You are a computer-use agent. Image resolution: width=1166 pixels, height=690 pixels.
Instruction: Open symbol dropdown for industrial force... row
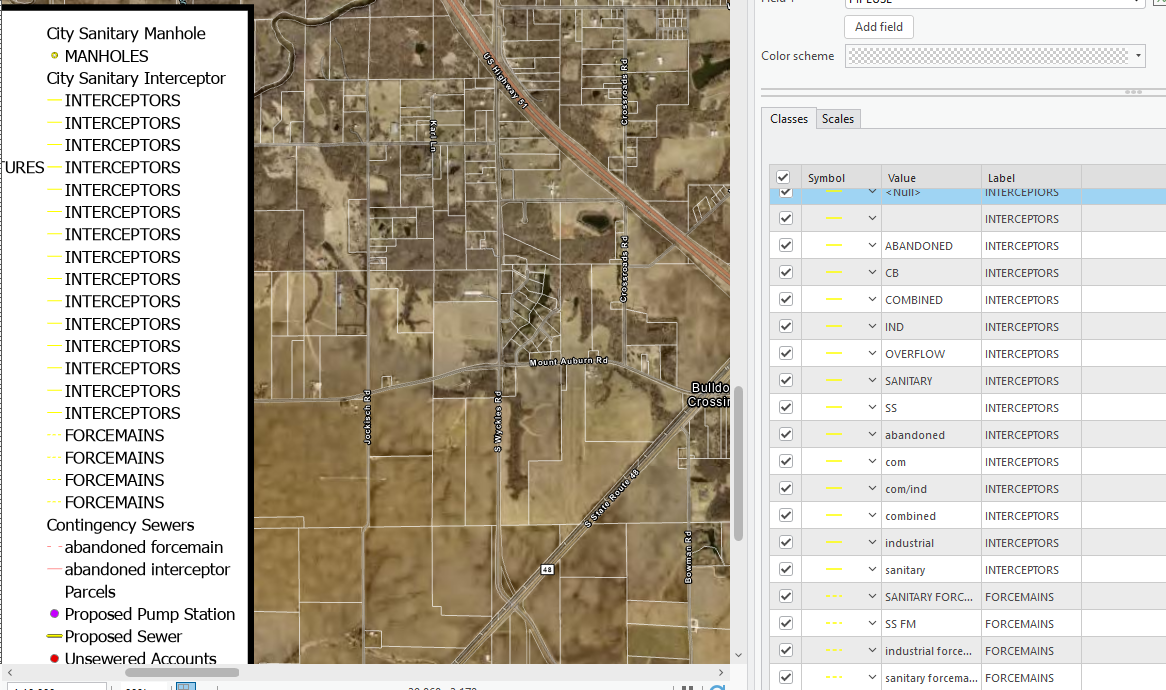click(x=872, y=651)
